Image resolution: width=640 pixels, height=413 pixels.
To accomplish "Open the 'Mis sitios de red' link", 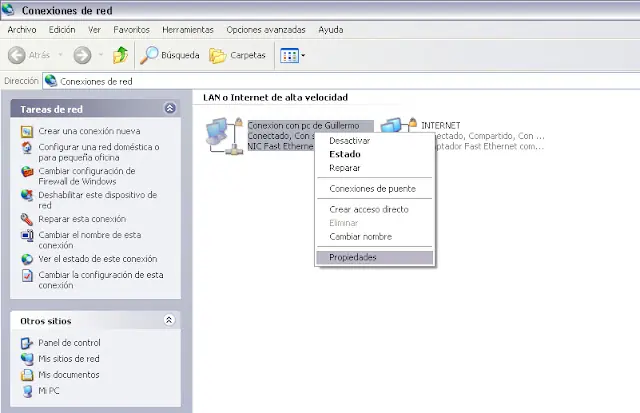I will (x=69, y=359).
